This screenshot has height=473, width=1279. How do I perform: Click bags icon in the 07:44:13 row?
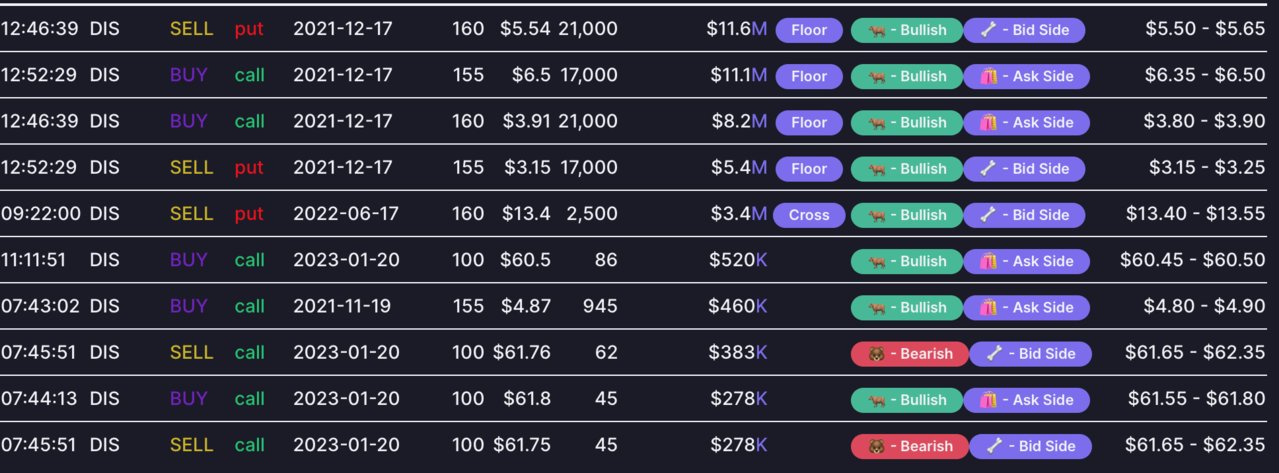pos(988,400)
